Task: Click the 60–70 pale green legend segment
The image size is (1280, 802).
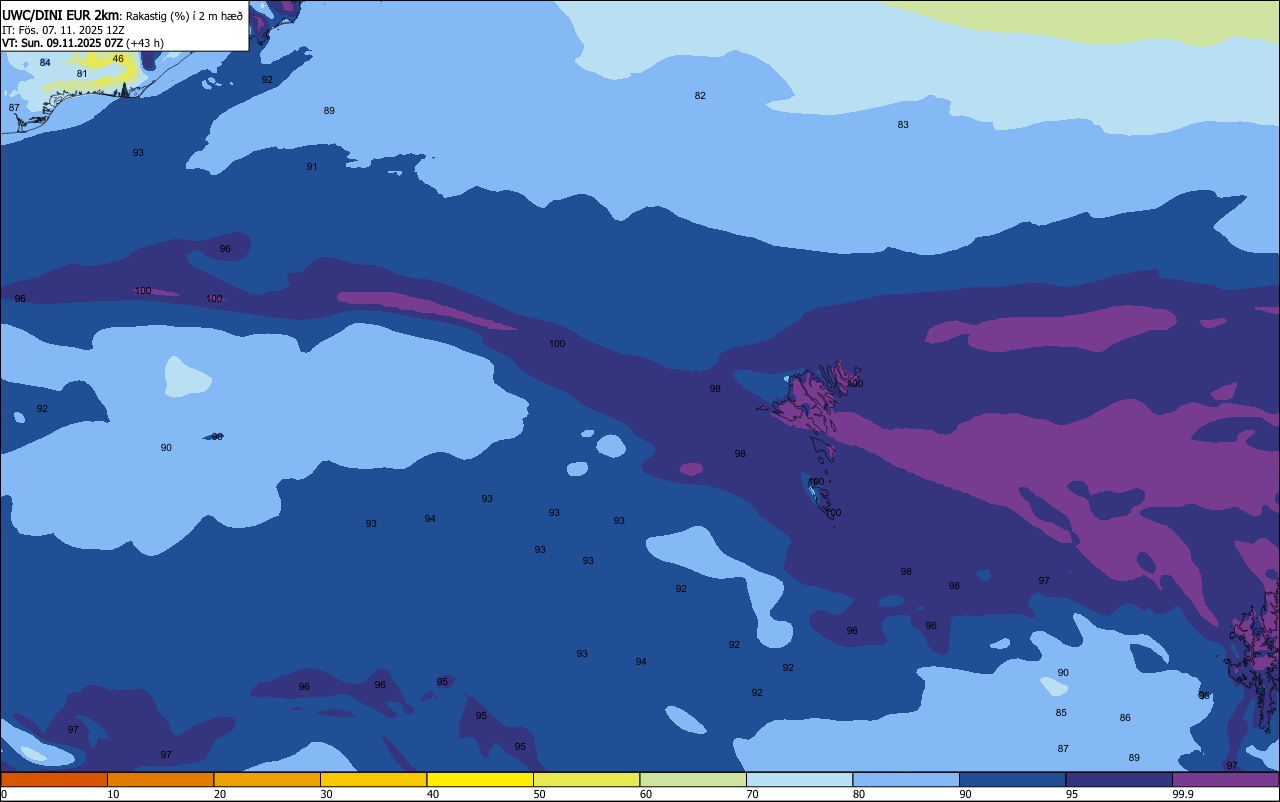Action: pos(693,779)
